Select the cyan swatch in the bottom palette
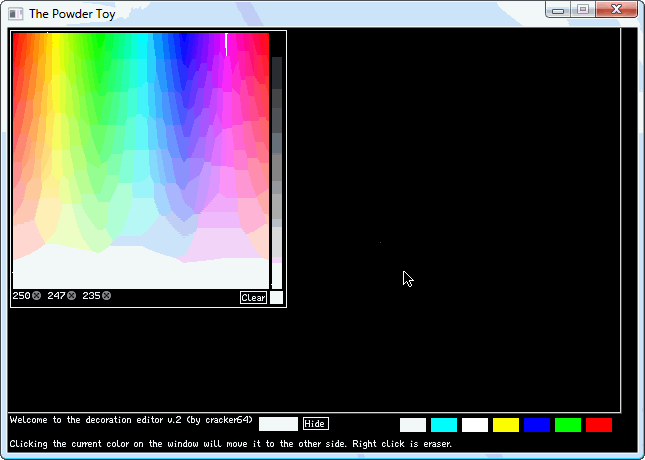The height and width of the screenshot is (460, 645). (444, 425)
